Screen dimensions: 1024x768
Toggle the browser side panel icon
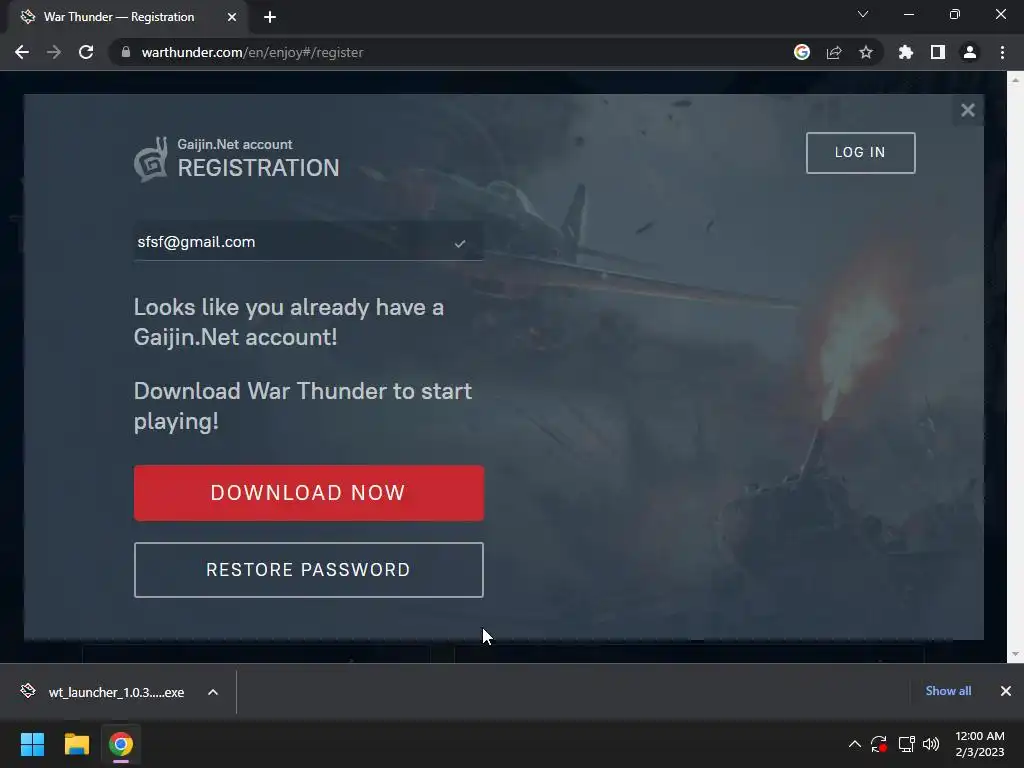pos(938,52)
